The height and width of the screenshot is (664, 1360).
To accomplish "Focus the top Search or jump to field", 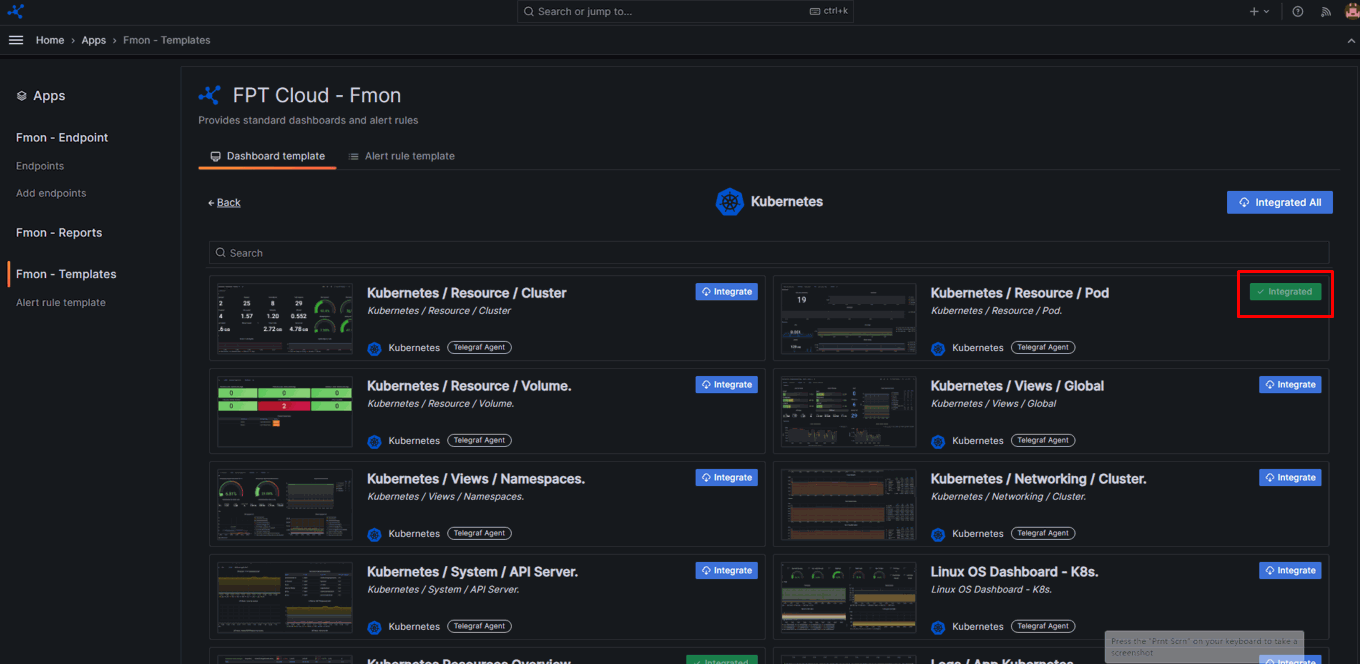I will click(x=685, y=12).
